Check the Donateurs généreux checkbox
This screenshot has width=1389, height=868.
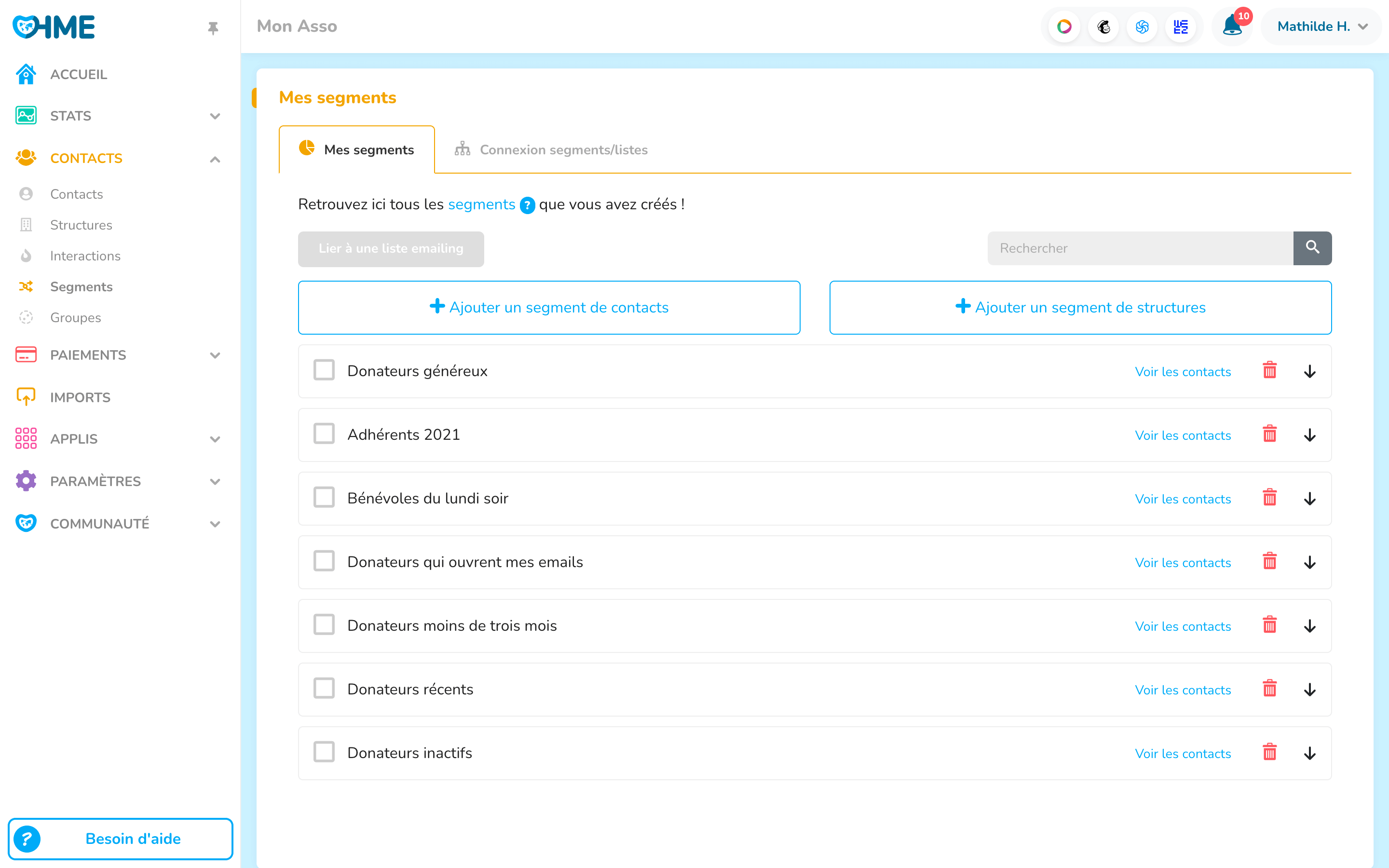pyautogui.click(x=324, y=370)
